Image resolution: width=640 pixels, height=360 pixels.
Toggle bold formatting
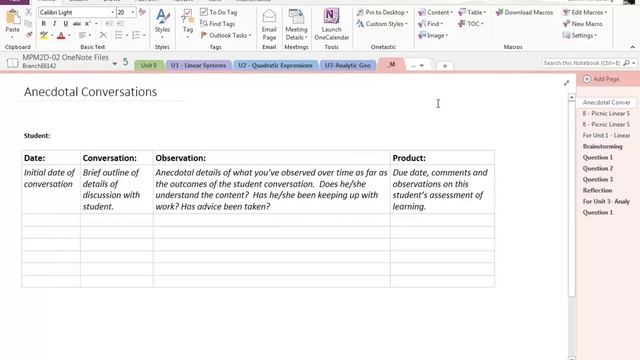[43, 24]
